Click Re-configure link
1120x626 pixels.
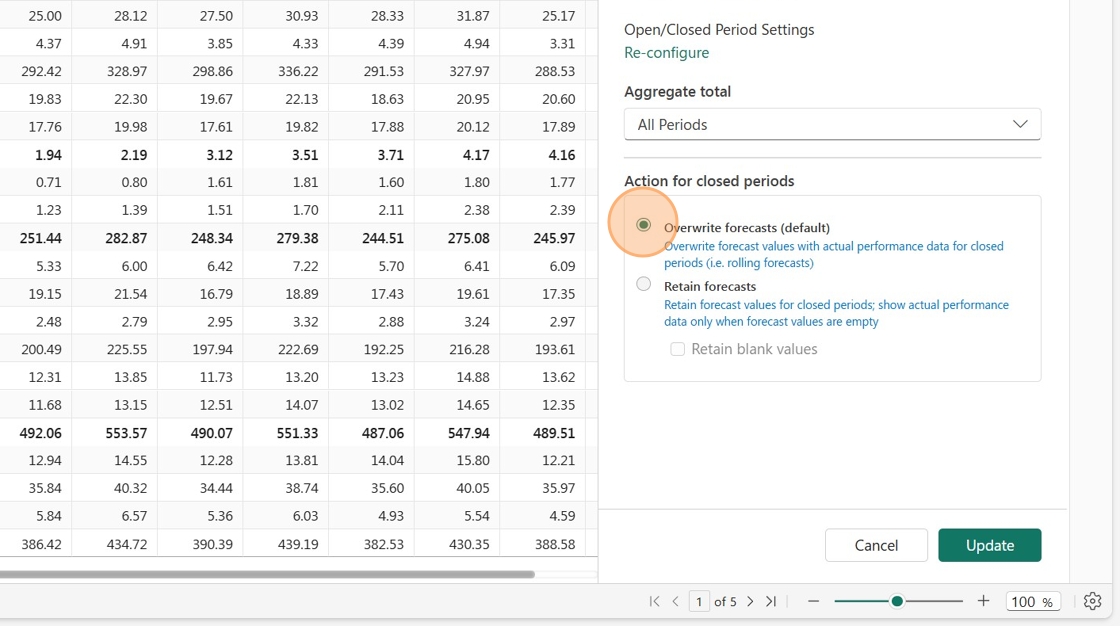[666, 53]
